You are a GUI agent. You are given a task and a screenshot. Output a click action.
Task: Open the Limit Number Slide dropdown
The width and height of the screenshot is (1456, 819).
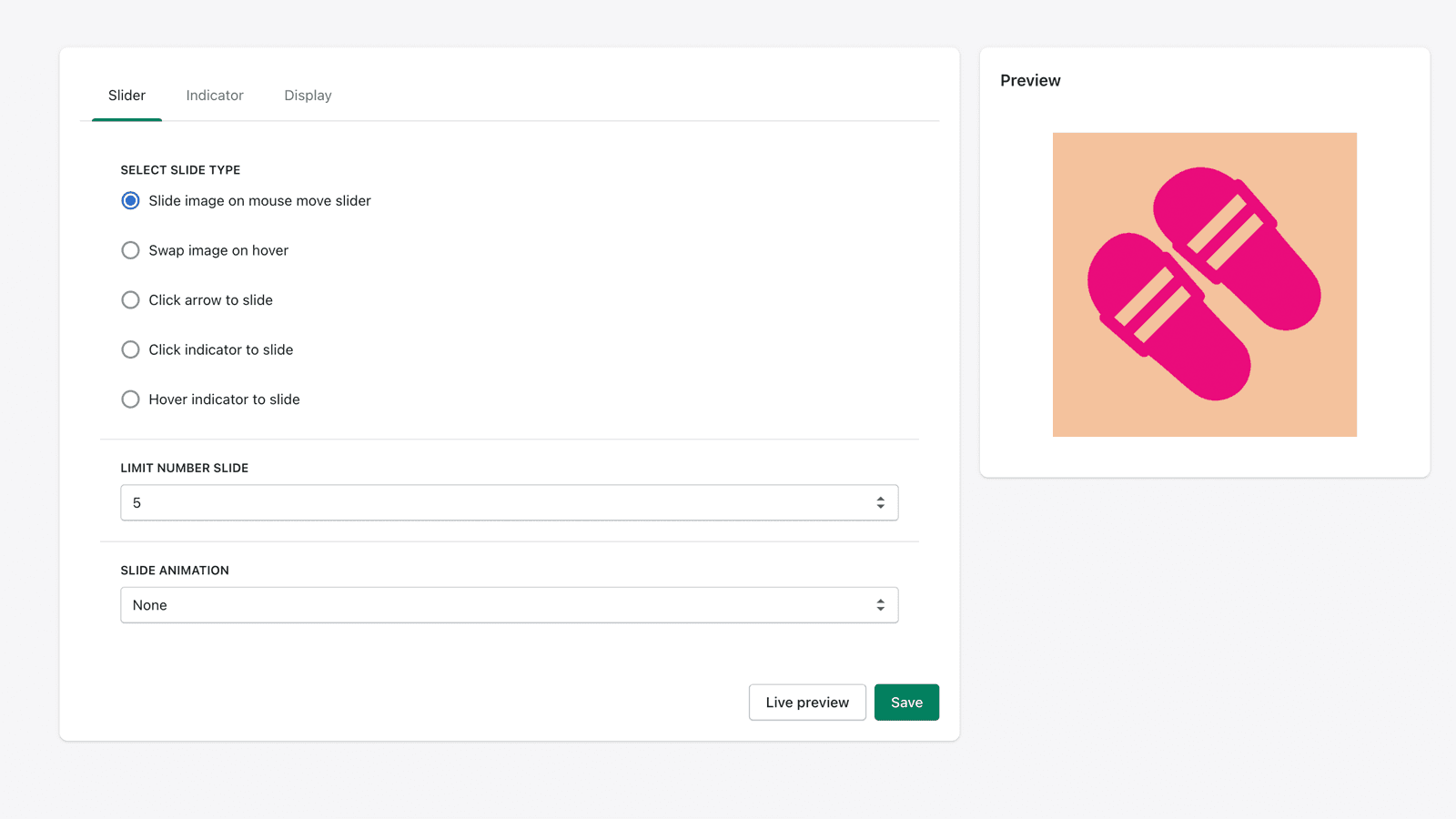(510, 502)
